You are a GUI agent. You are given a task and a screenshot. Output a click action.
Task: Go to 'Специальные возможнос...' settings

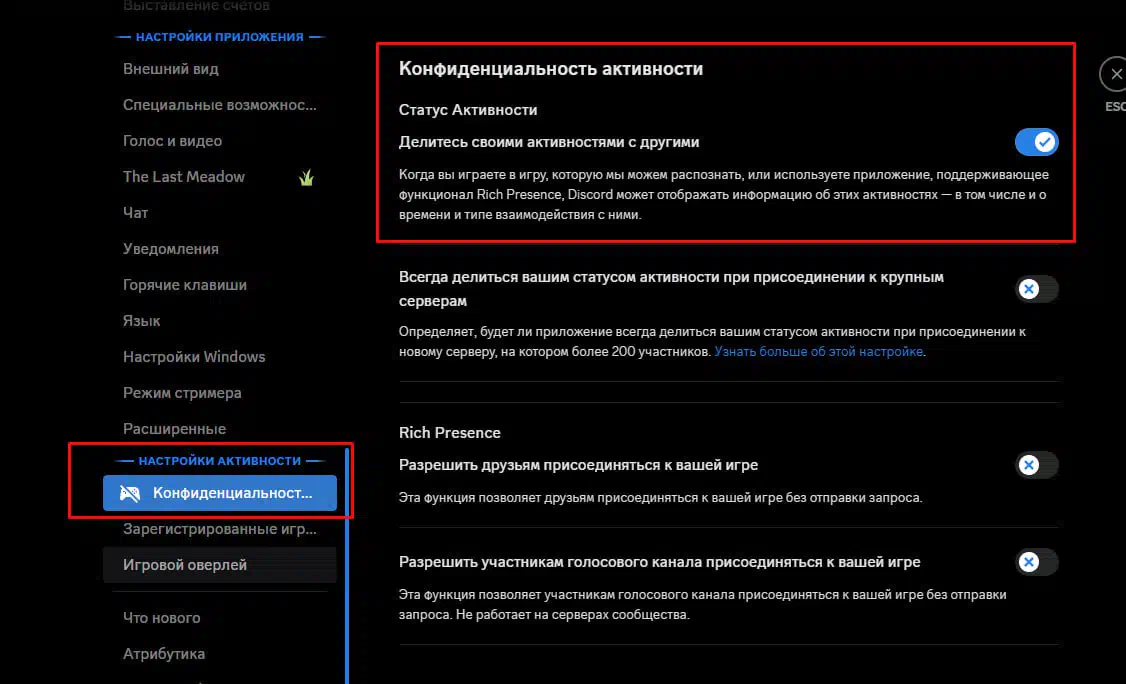pyautogui.click(x=220, y=105)
